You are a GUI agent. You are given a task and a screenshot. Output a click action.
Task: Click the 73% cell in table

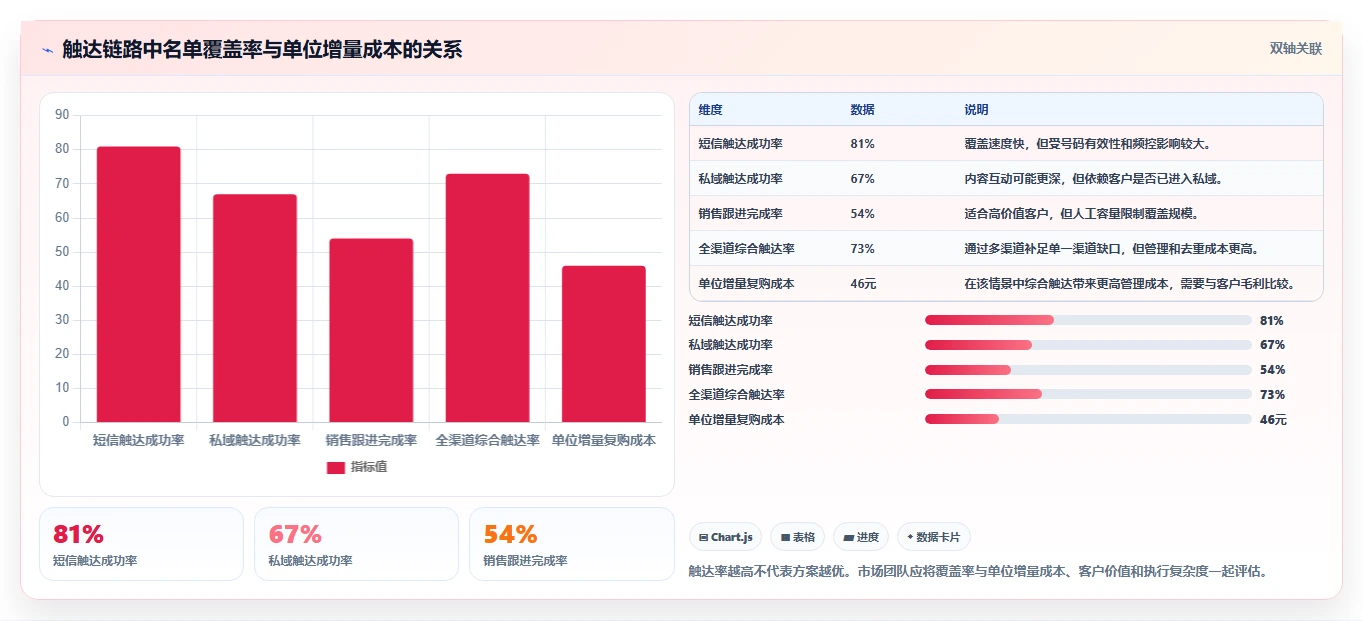click(x=862, y=249)
